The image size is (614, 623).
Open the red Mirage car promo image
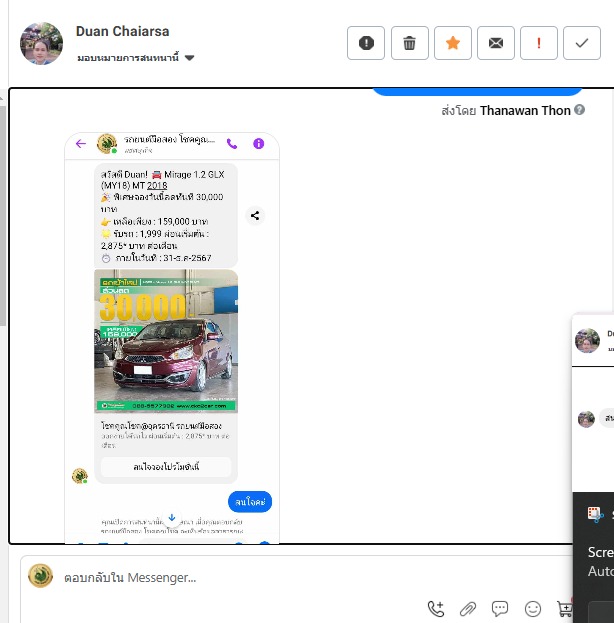(166, 341)
